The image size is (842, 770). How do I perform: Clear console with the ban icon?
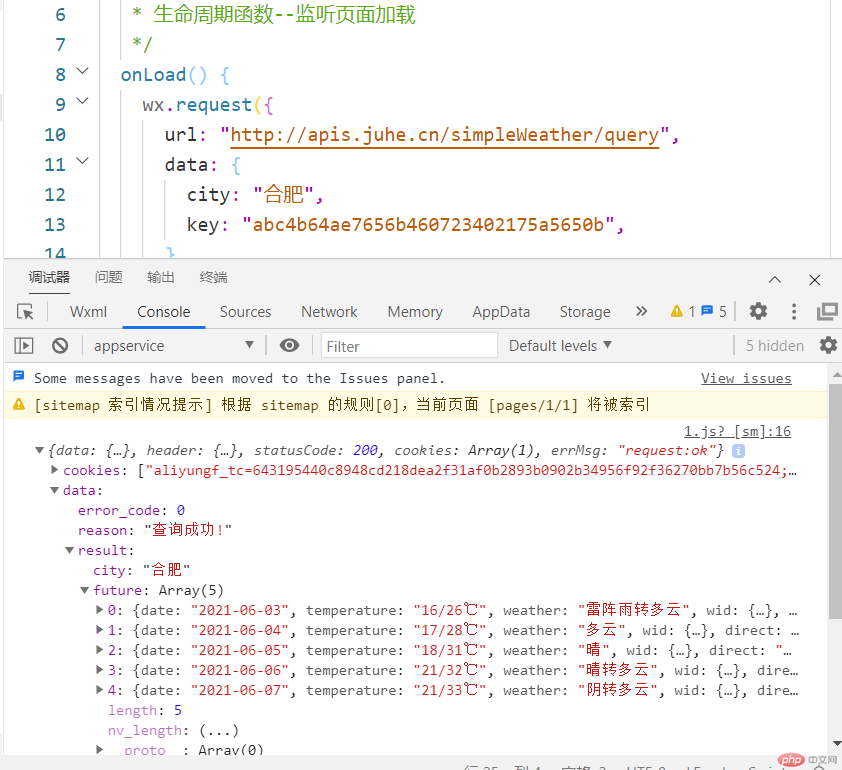tap(60, 345)
